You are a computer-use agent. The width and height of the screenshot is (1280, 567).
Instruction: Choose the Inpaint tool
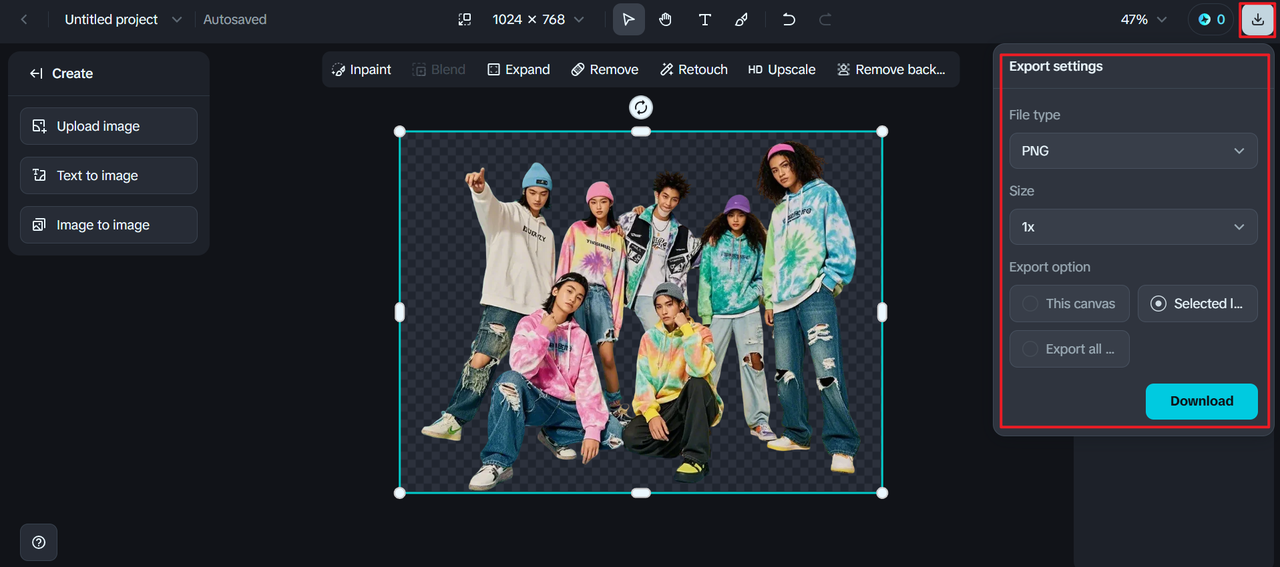(361, 69)
